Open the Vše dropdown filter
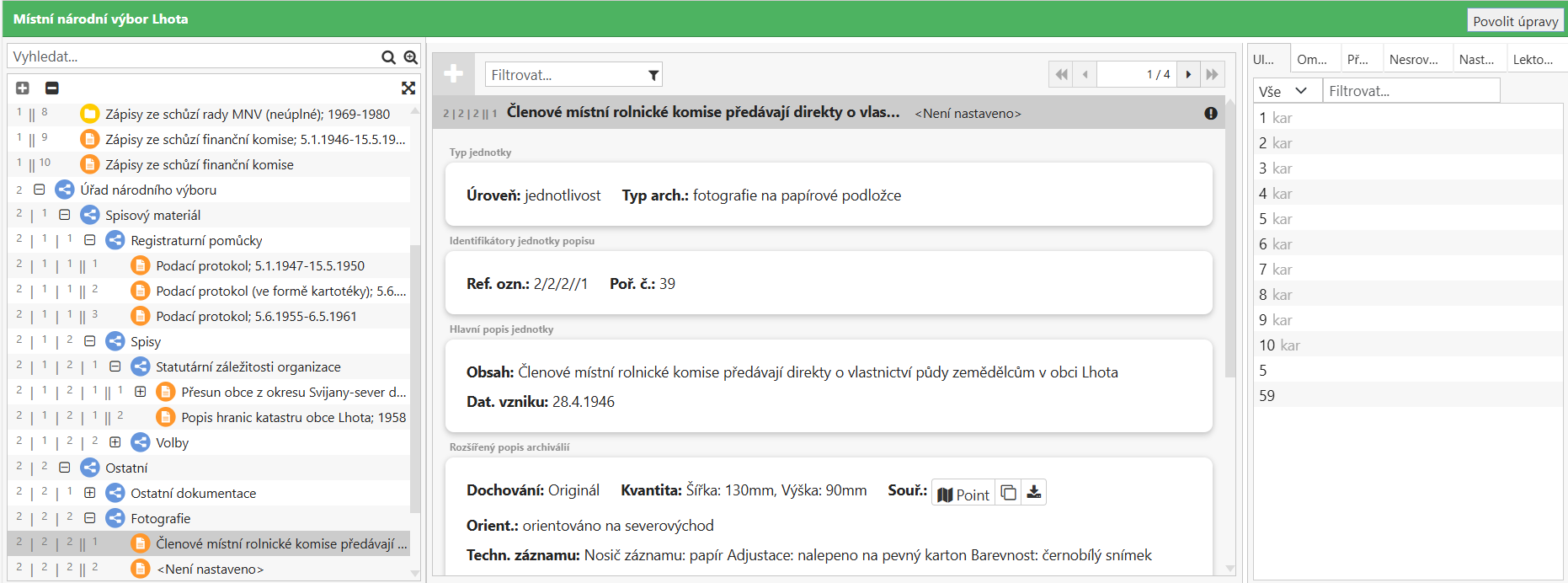1568x583 pixels. click(x=1283, y=91)
